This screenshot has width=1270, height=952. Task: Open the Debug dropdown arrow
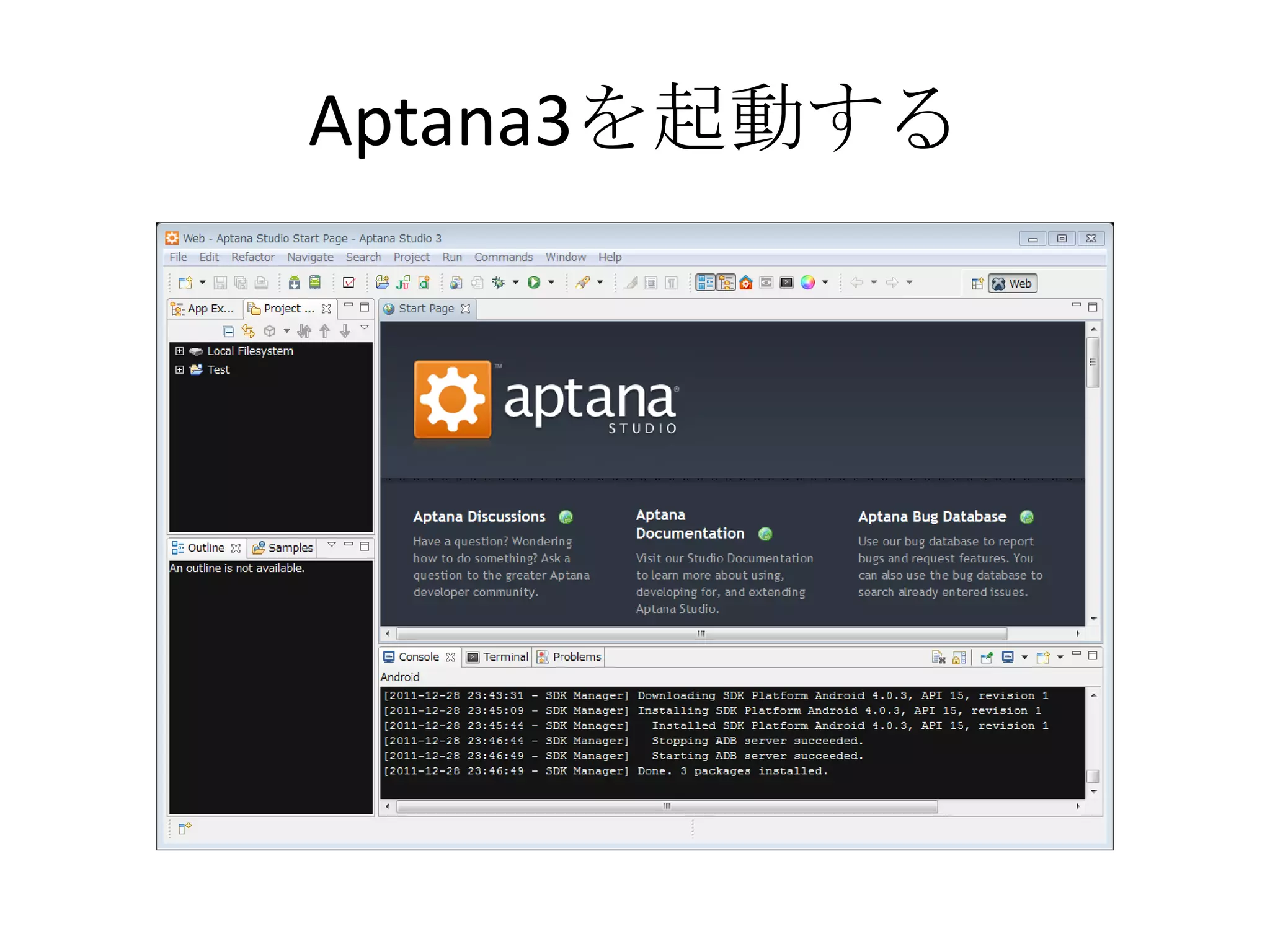click(x=516, y=283)
